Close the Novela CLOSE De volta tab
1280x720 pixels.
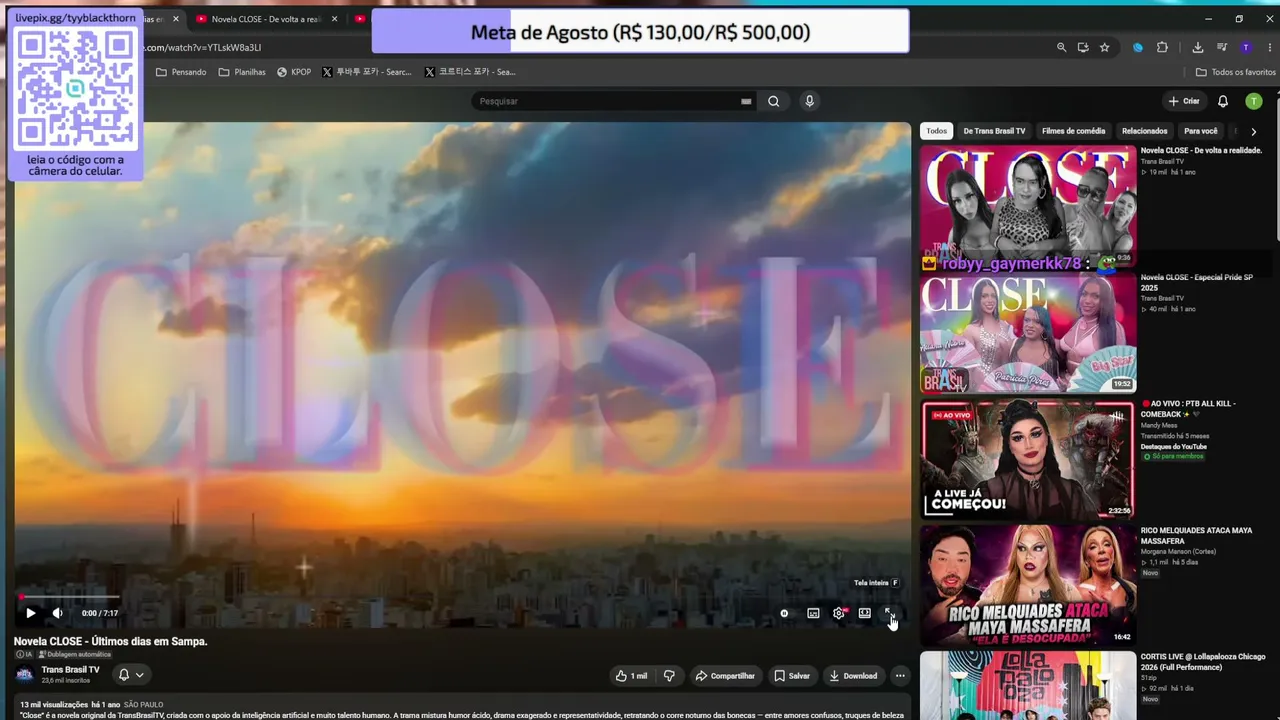pos(335,19)
